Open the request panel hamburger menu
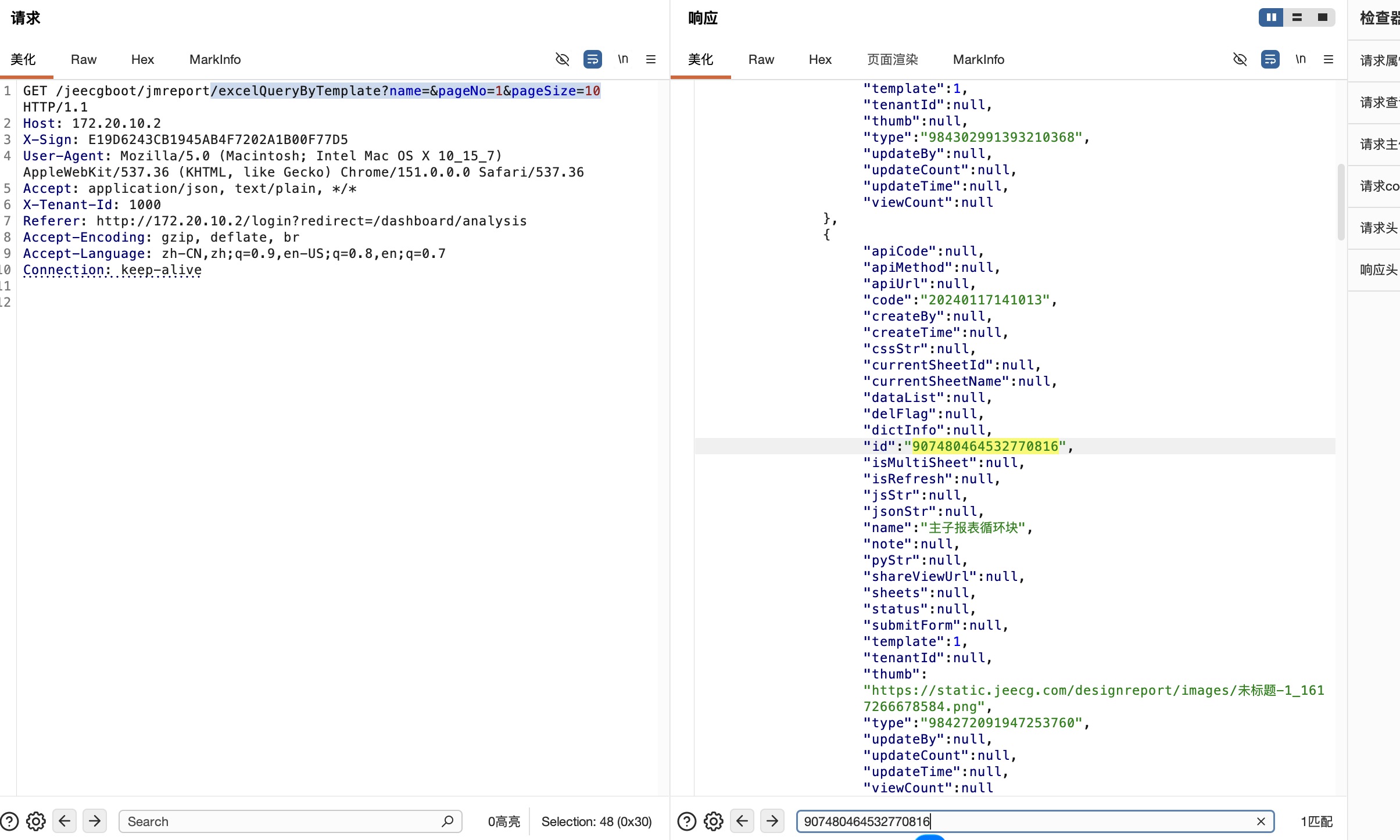 [x=651, y=59]
